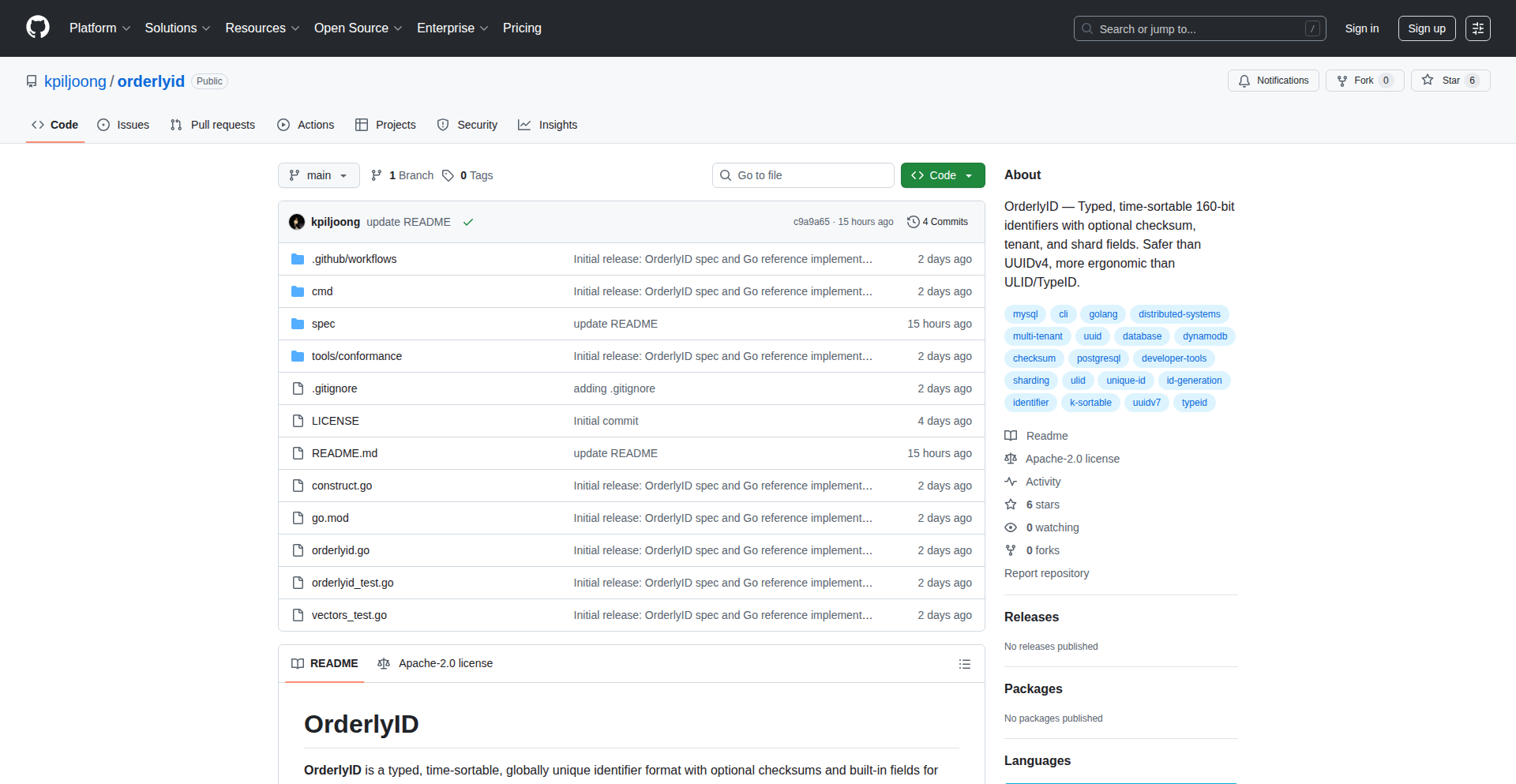The image size is (1516, 784).
Task: Switch to the Pull requests tab
Action: [x=212, y=125]
